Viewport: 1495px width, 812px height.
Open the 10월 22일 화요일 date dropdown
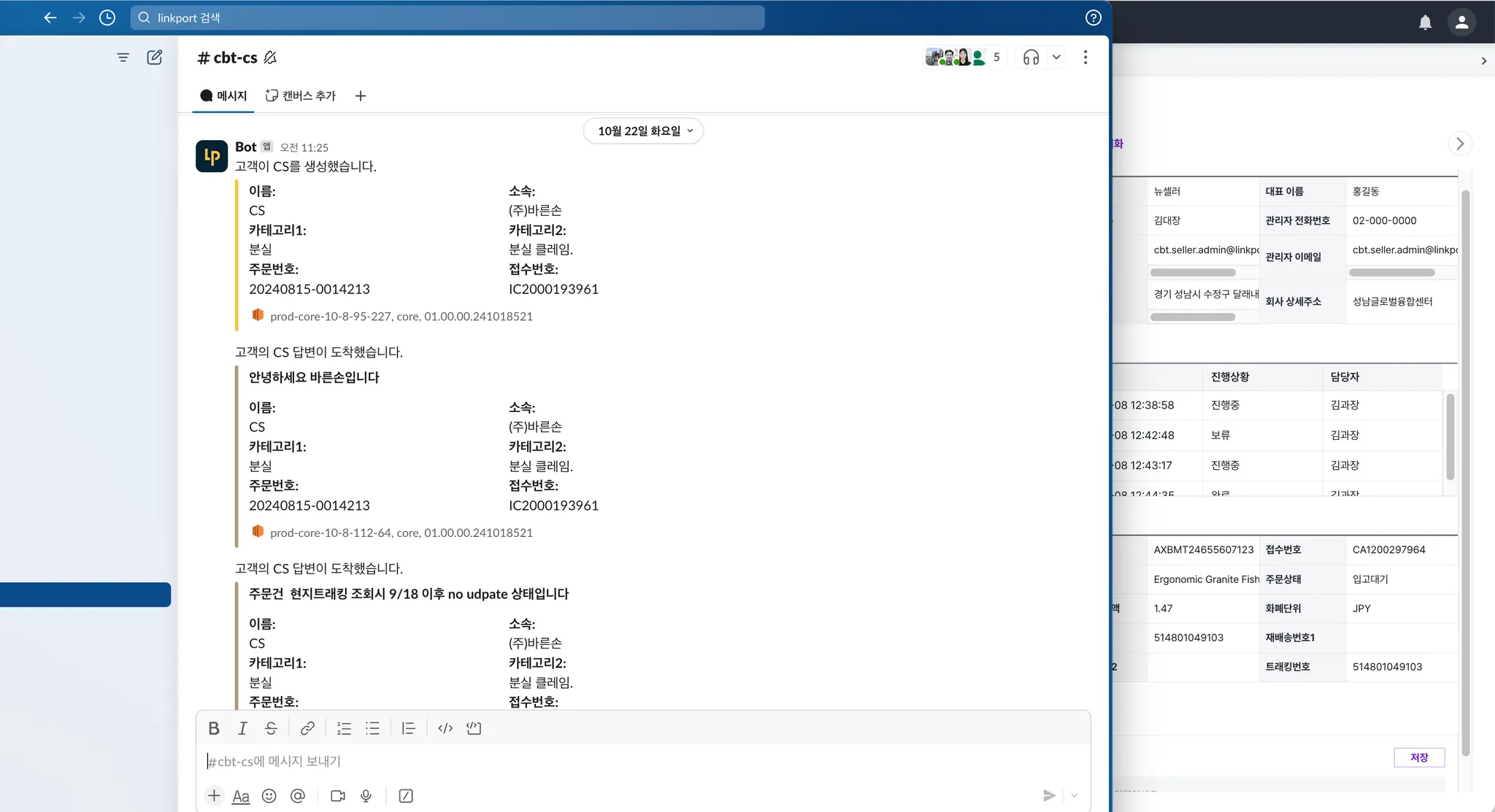pyautogui.click(x=643, y=131)
